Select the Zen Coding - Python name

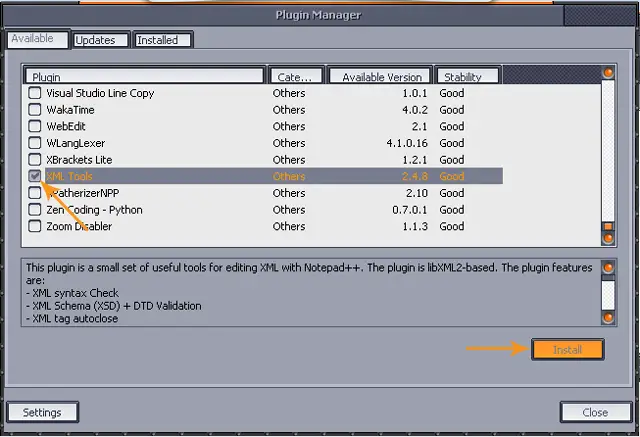pyautogui.click(x=94, y=210)
